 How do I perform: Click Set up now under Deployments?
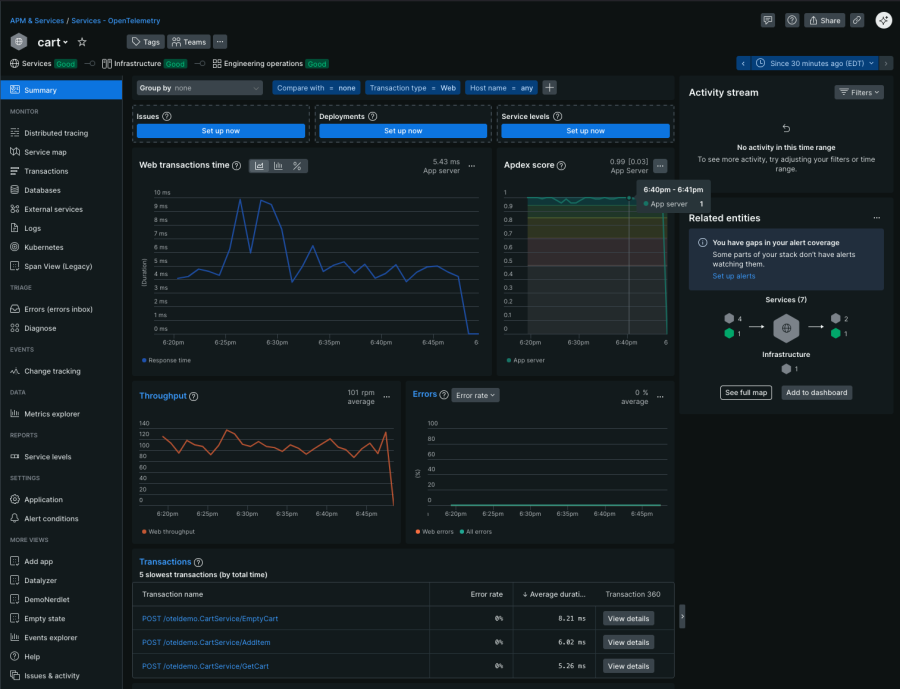click(403, 128)
